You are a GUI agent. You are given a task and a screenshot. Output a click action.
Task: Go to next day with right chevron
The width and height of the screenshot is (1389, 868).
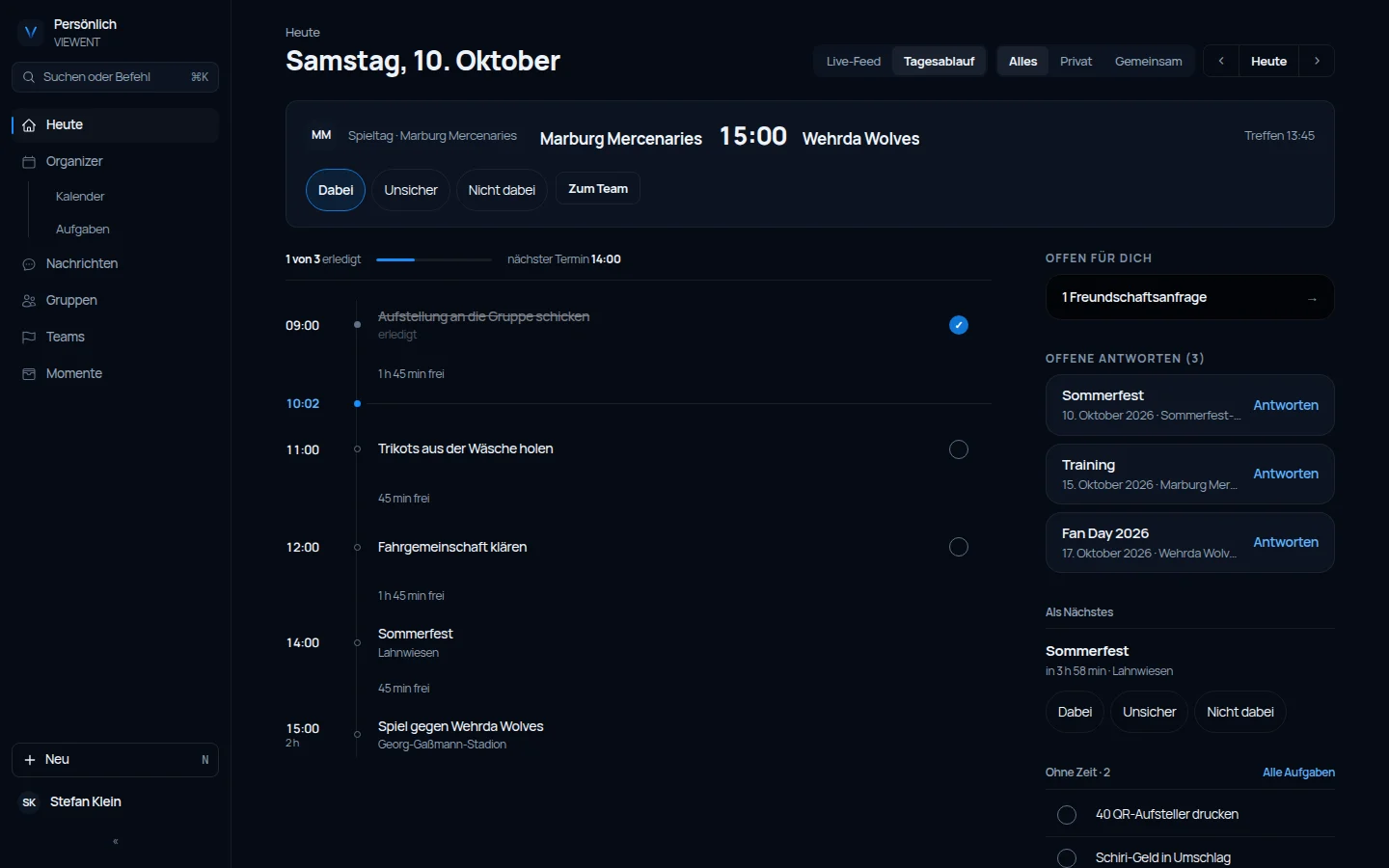point(1317,61)
